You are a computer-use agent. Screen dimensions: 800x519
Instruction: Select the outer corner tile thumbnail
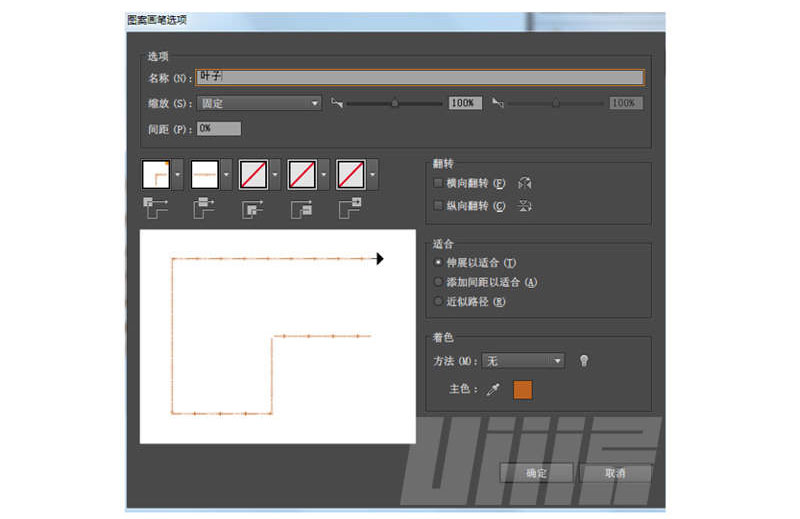click(156, 175)
